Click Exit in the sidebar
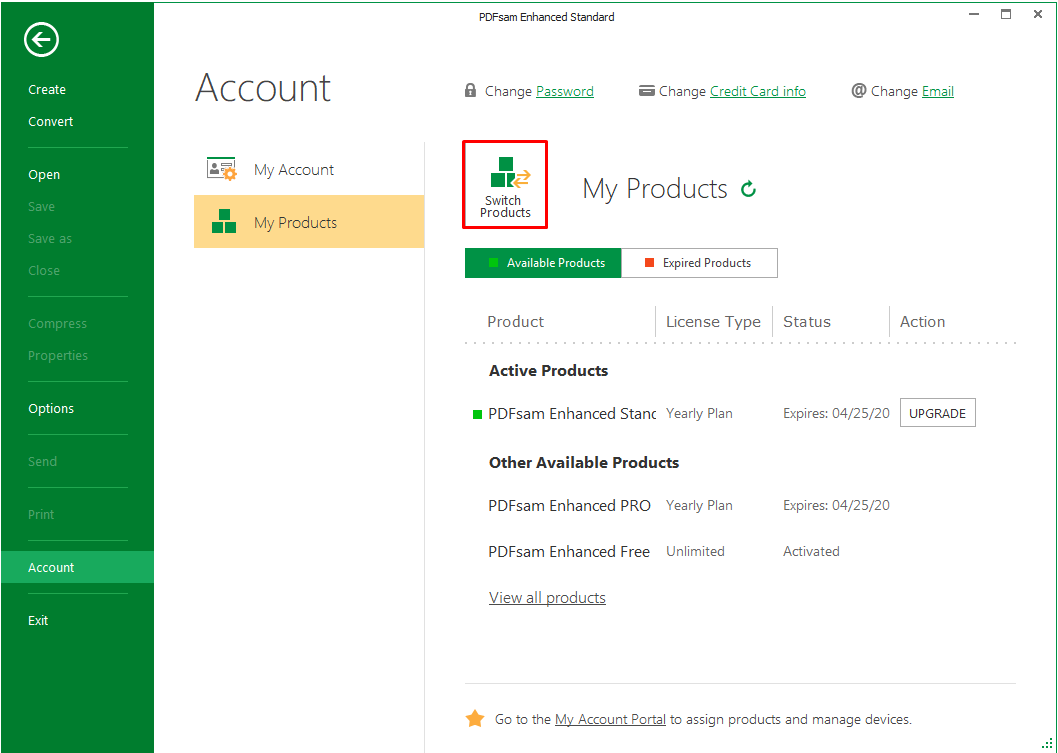Image resolution: width=1058 pixels, height=753 pixels. click(x=38, y=620)
